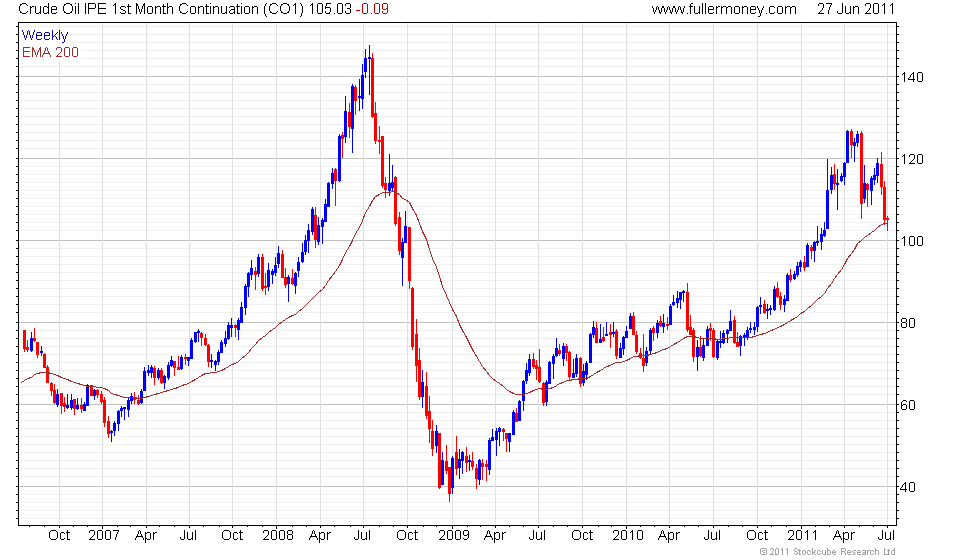Click the 'Apr' label right after 2011
The image size is (980, 560).
(844, 536)
